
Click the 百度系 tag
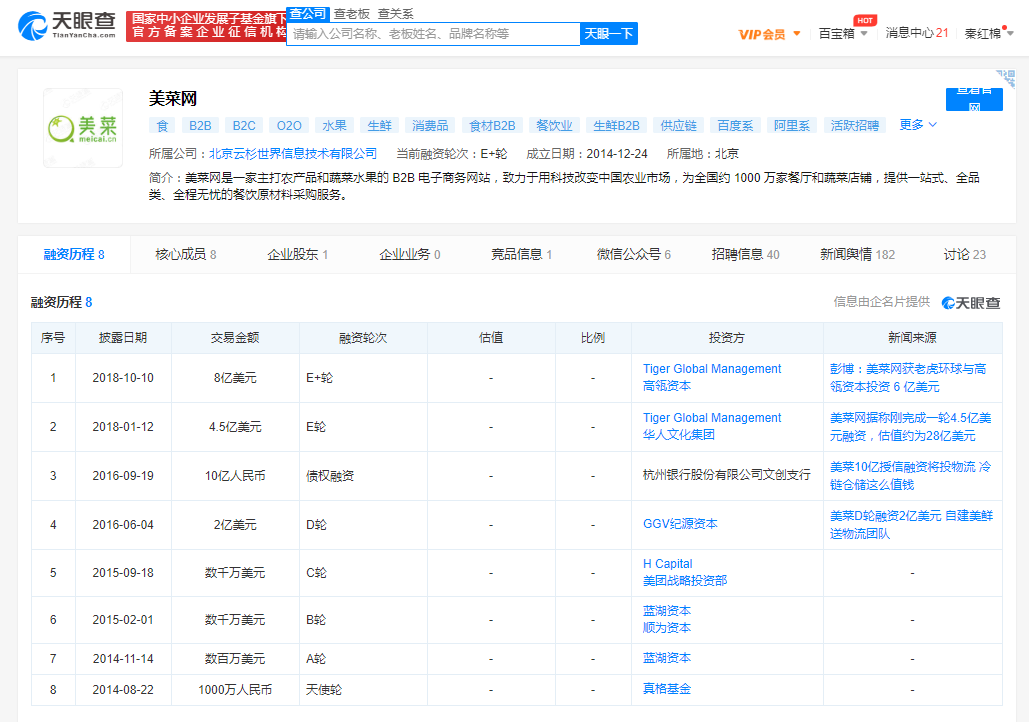click(x=735, y=125)
